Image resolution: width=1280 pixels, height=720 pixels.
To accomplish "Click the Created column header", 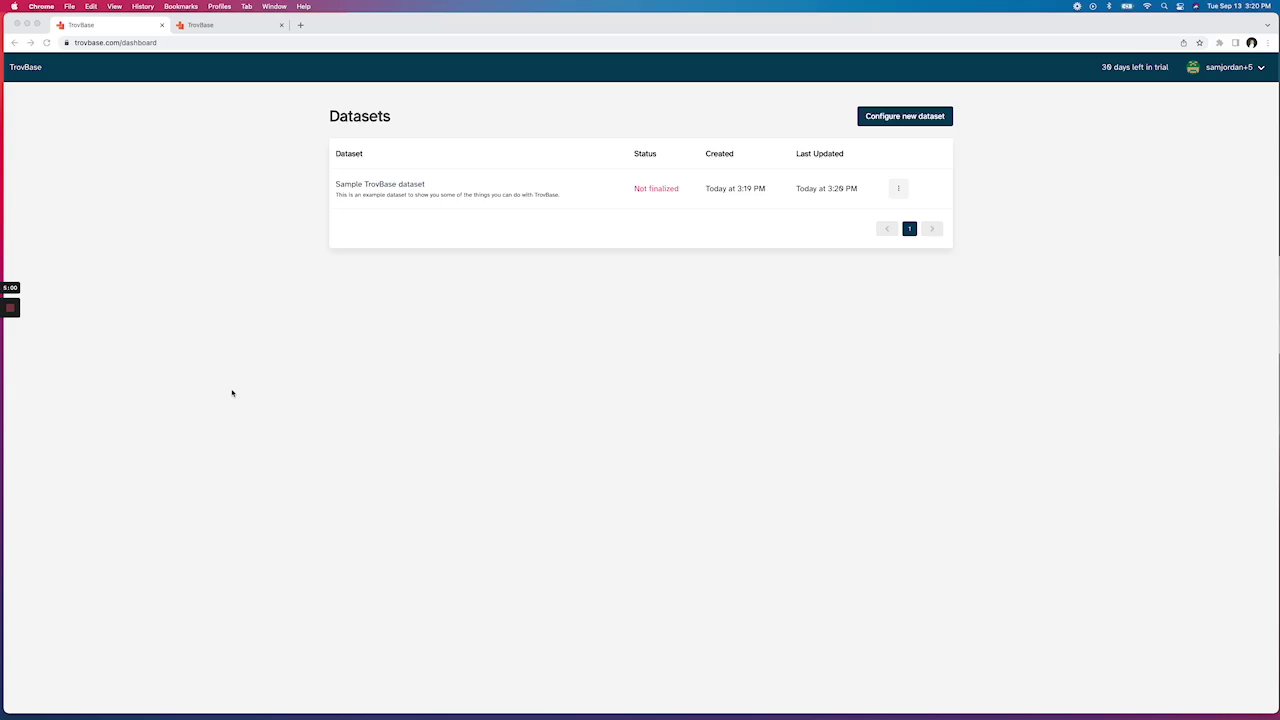I will [719, 154].
